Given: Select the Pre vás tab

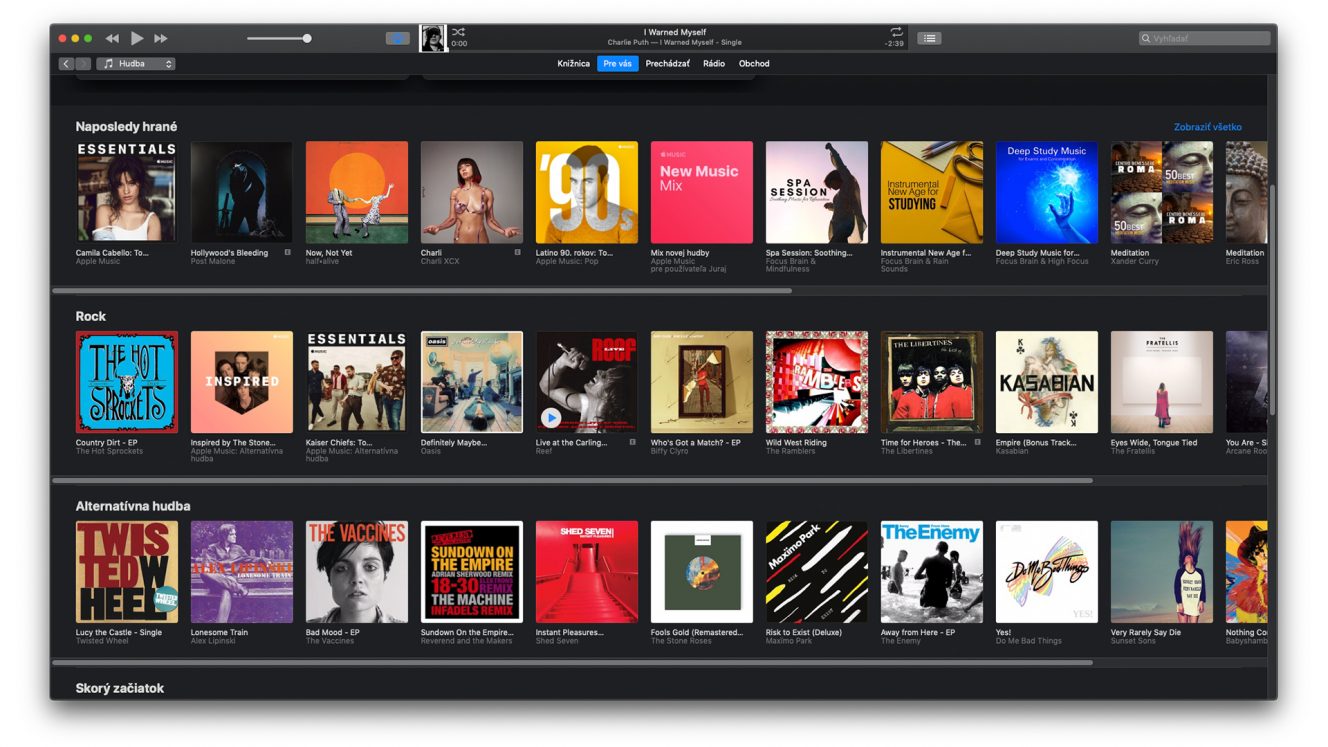Looking at the screenshot, I should pos(617,64).
